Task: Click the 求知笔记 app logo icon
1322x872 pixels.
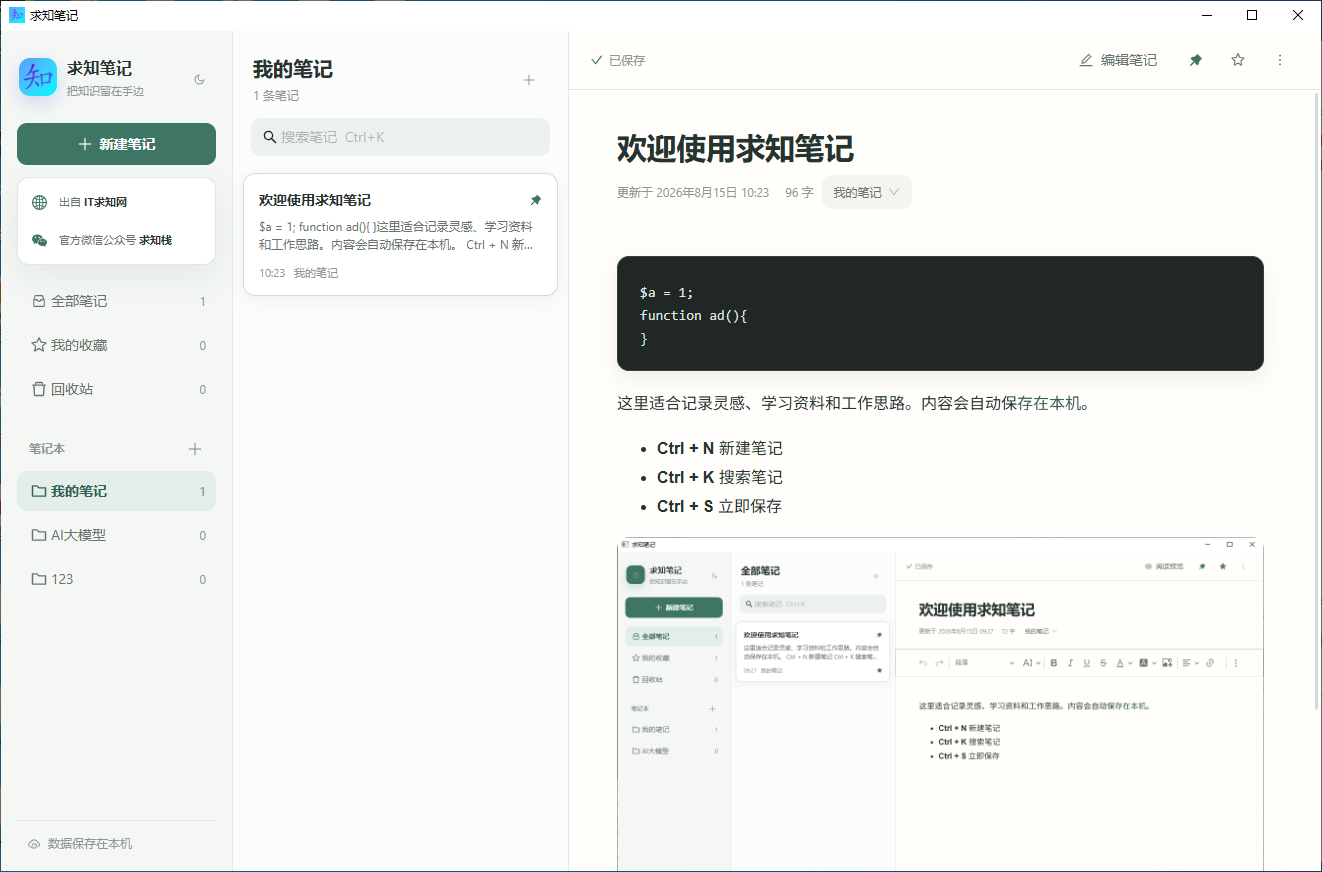Action: point(38,77)
